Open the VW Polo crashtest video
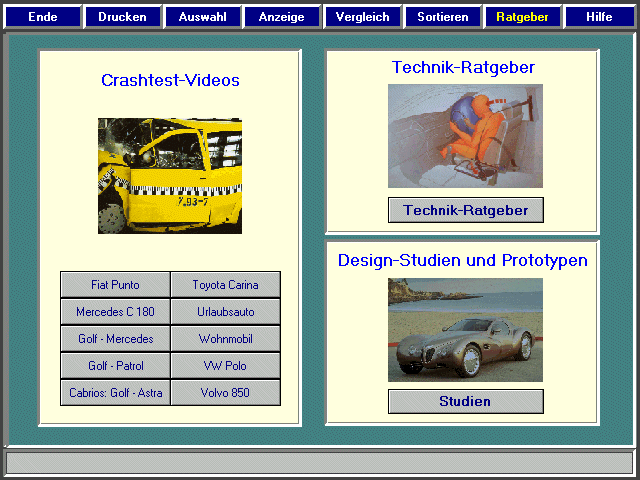 (225, 366)
